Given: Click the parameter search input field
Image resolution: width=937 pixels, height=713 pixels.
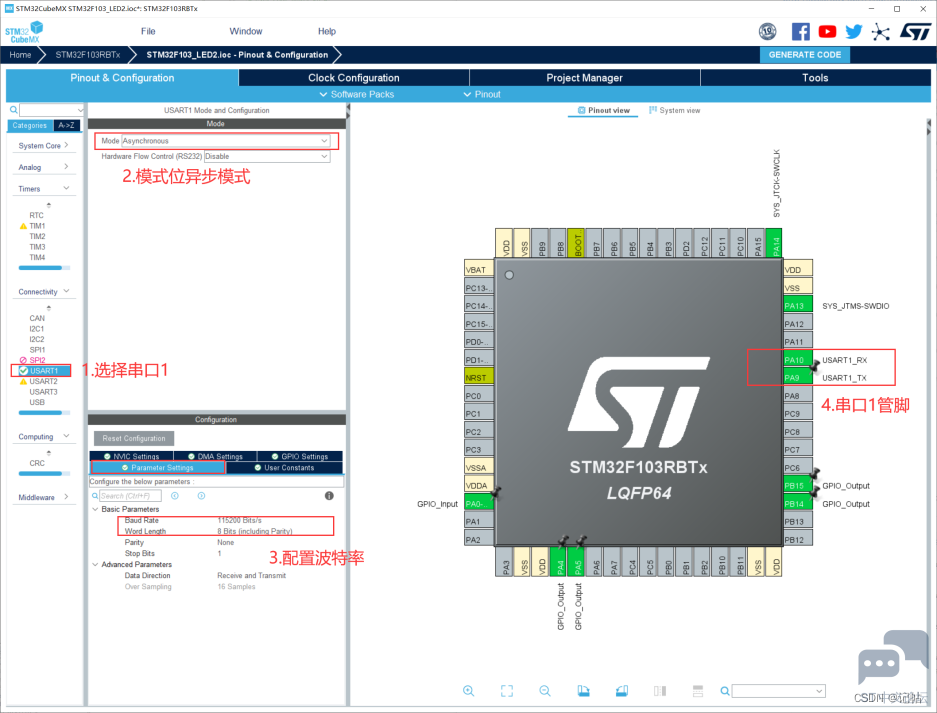Looking at the screenshot, I should [x=130, y=496].
